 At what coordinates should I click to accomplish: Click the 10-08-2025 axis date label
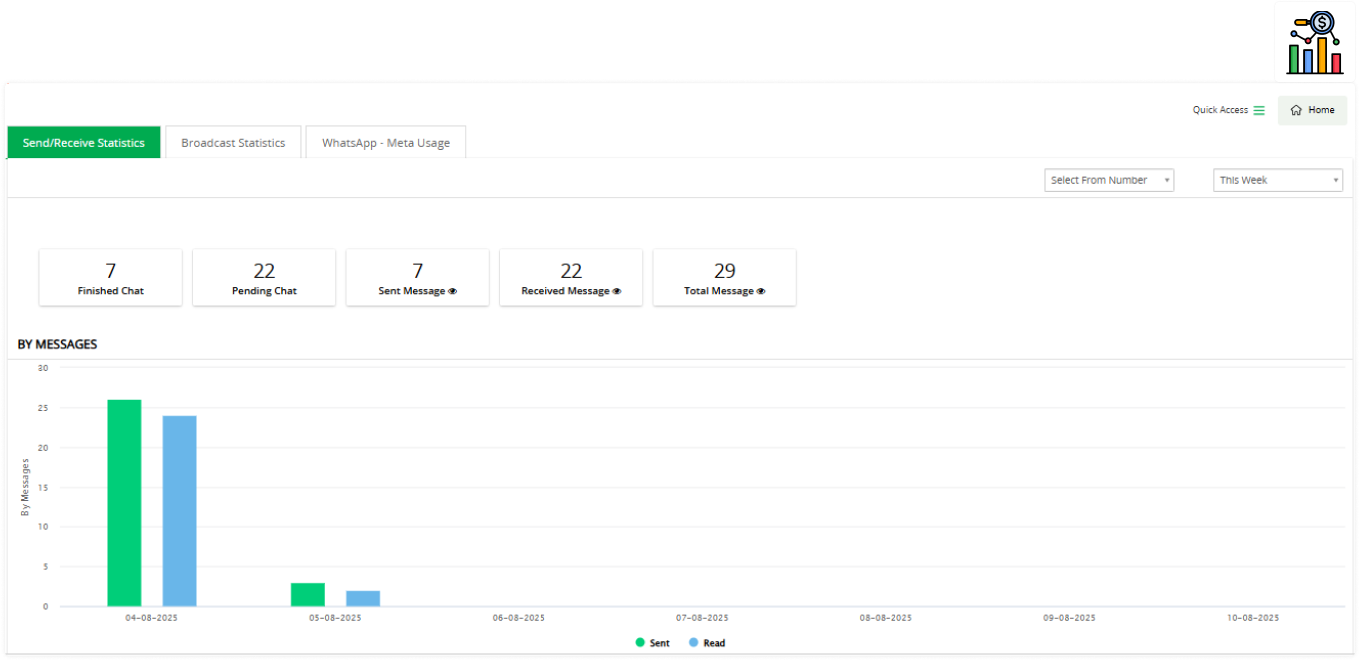[1253, 618]
